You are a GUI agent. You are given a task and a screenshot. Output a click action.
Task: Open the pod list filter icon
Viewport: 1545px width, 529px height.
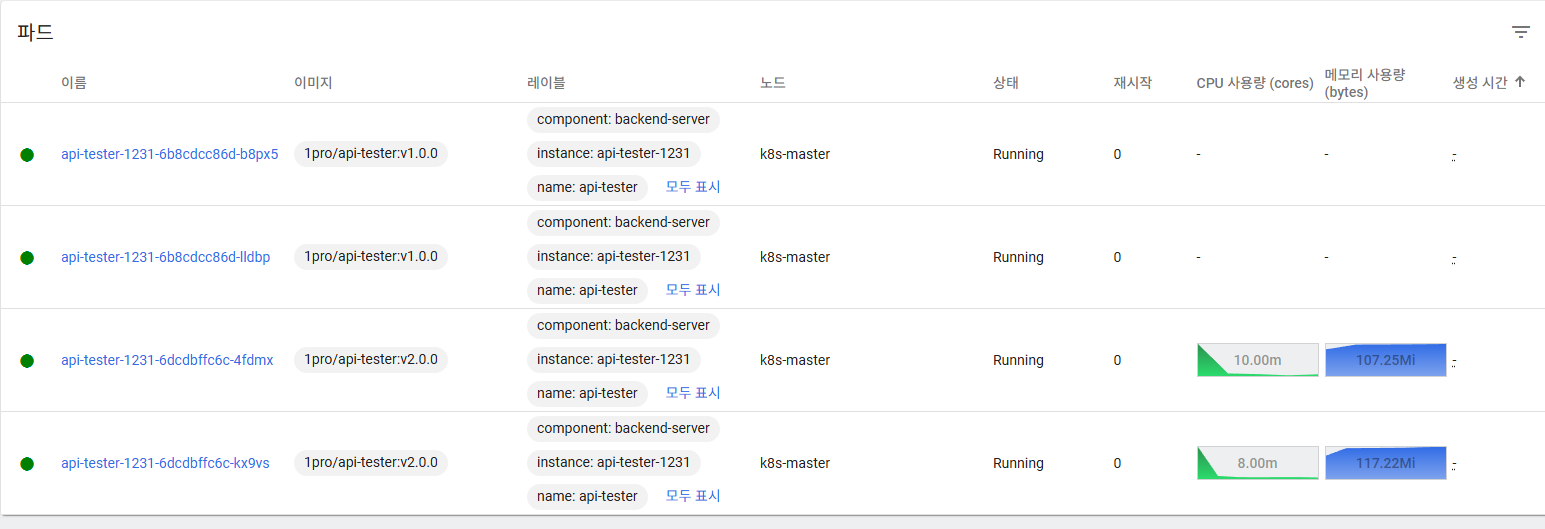pos(1520,32)
